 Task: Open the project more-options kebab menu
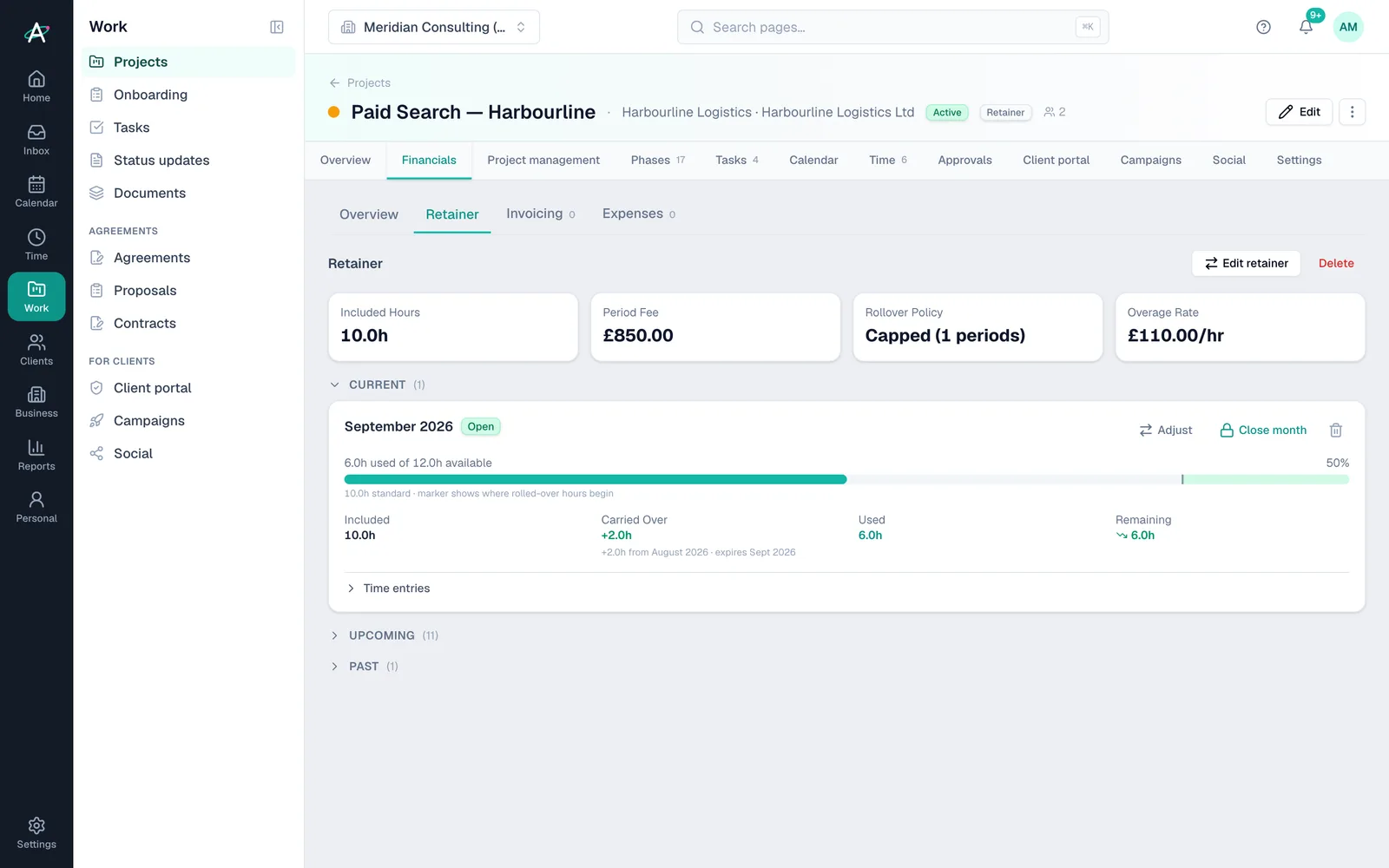(x=1352, y=112)
